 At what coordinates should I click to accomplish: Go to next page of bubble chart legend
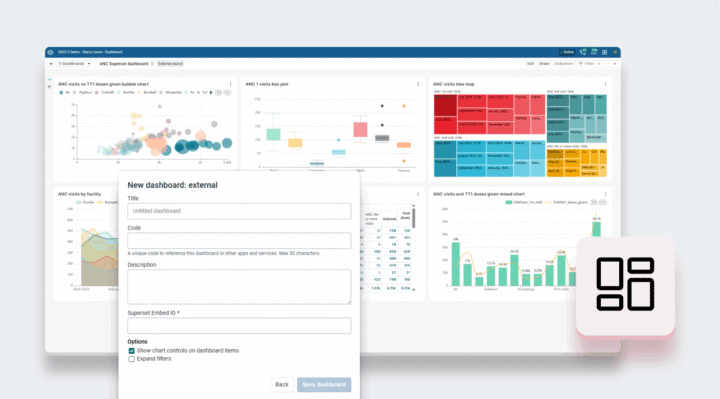211,92
